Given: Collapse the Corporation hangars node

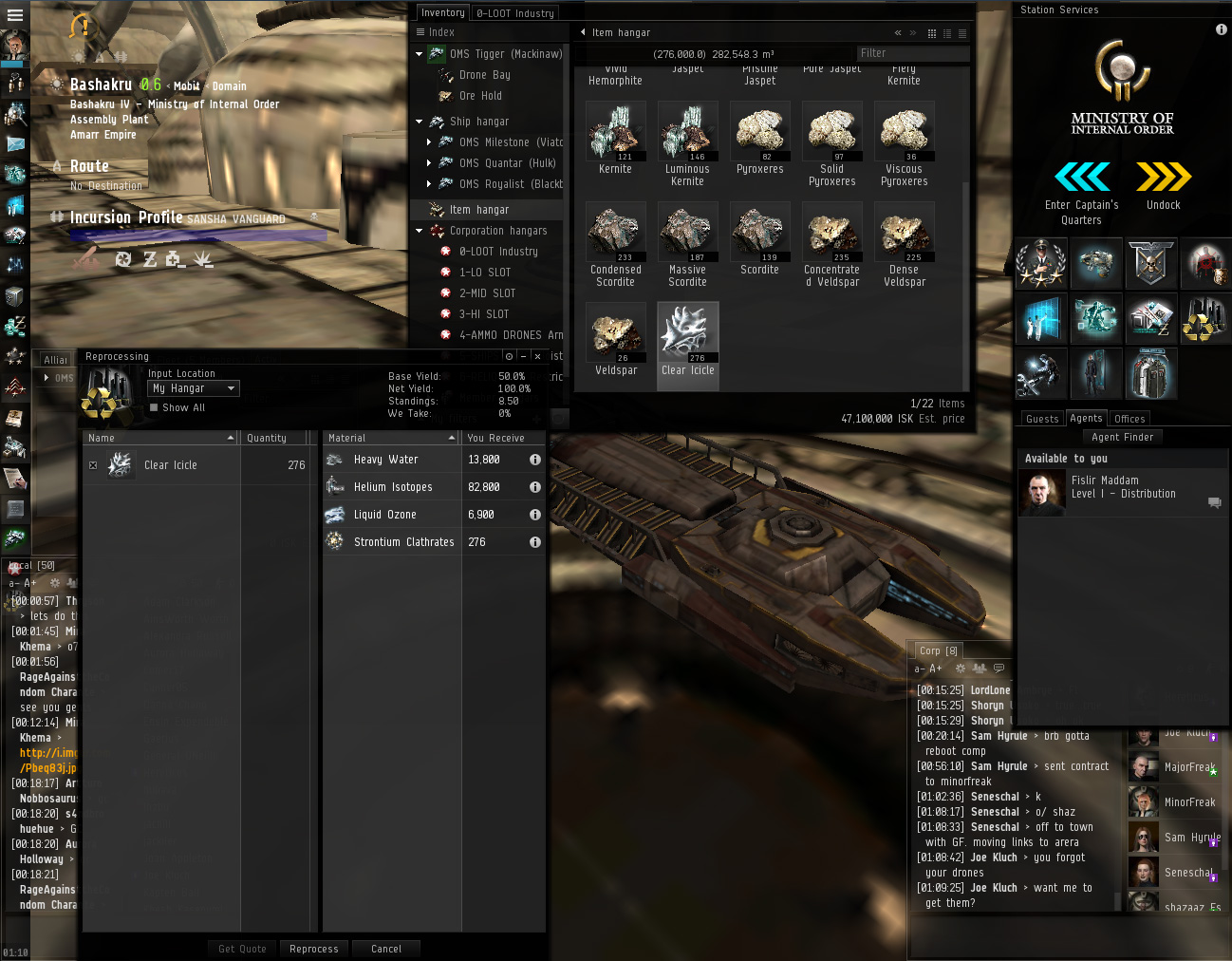Looking at the screenshot, I should (420, 231).
